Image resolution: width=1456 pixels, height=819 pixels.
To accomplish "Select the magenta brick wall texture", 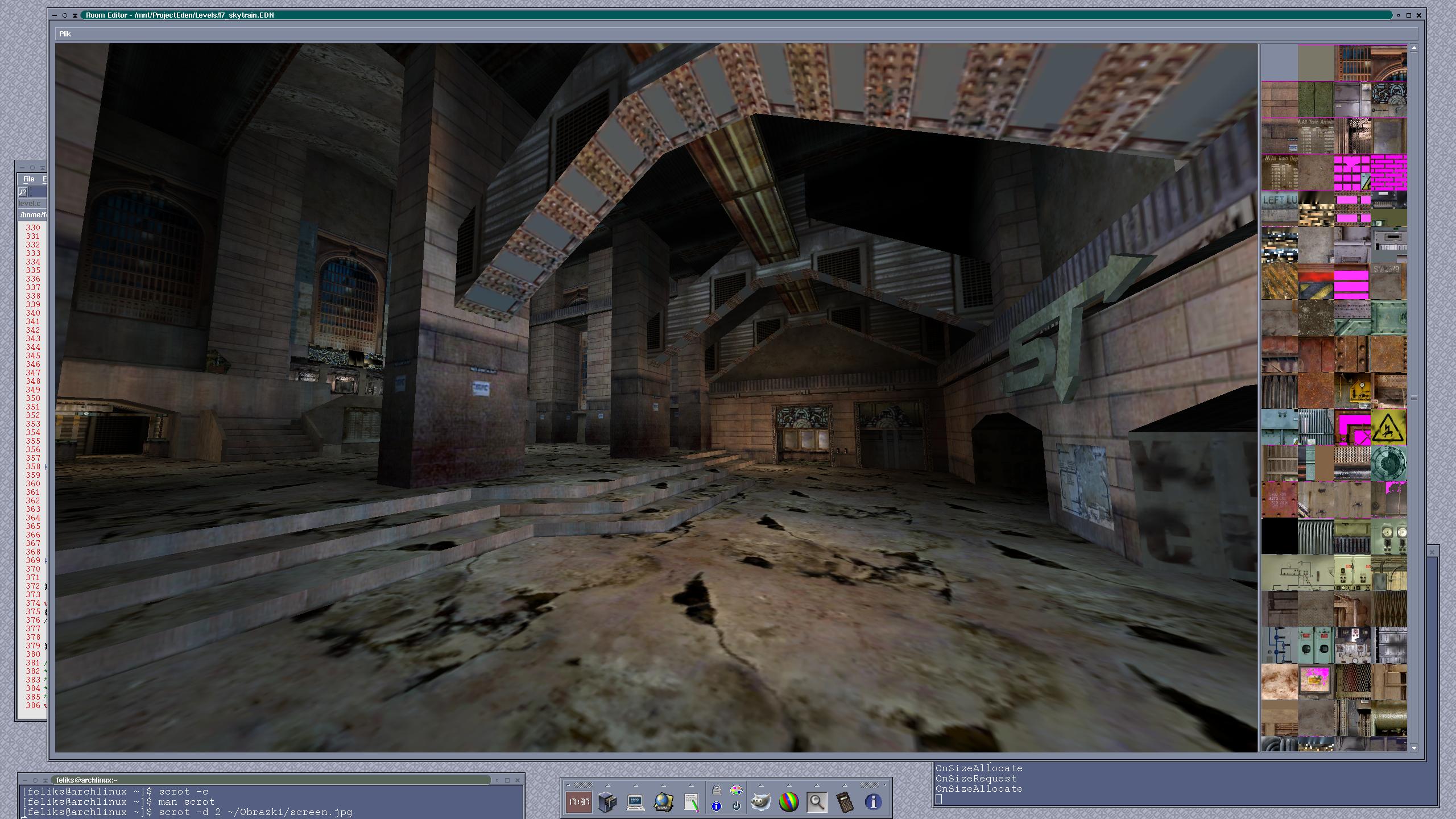I will 1389,172.
